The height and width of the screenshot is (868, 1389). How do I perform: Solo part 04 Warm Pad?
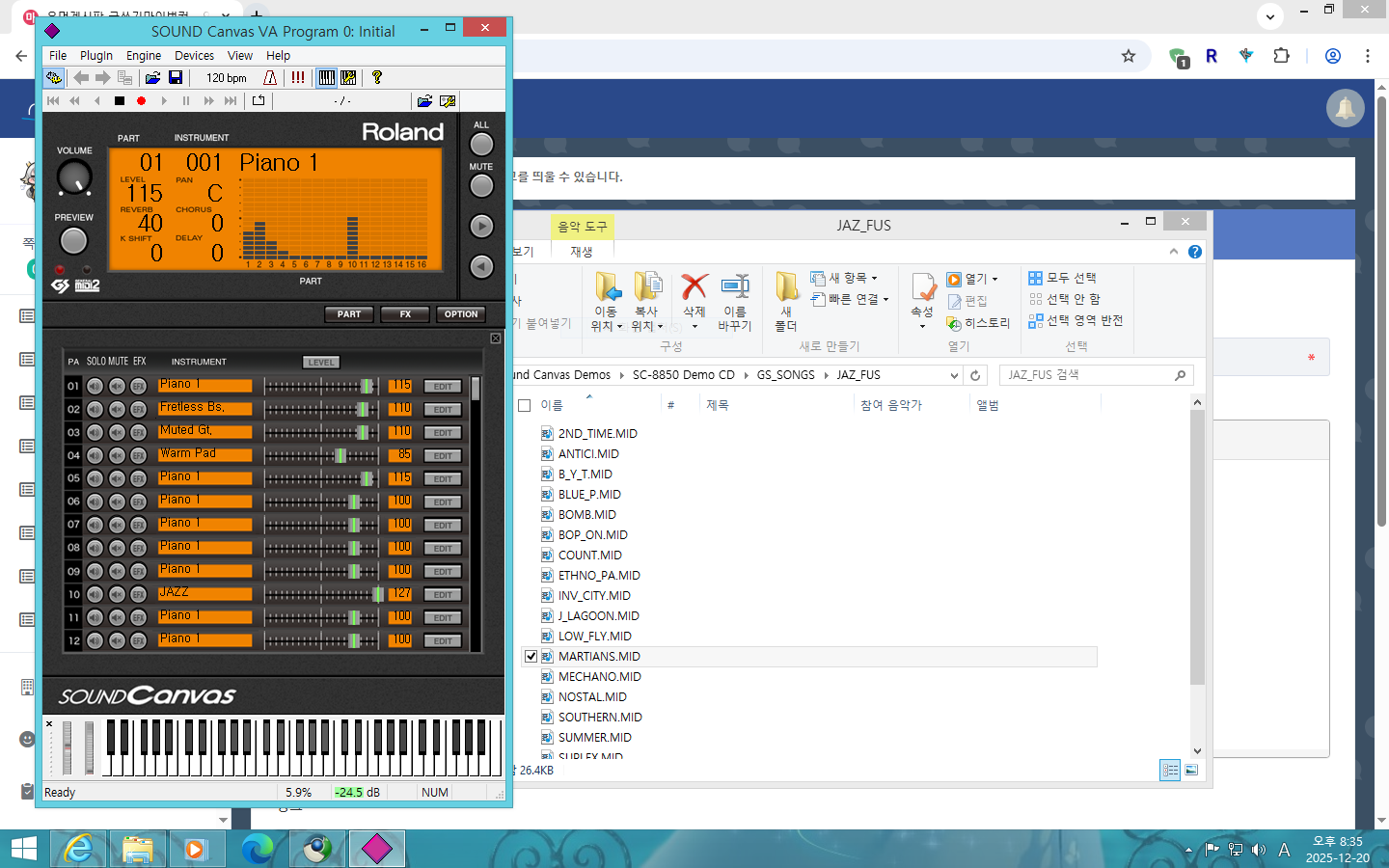point(95,455)
